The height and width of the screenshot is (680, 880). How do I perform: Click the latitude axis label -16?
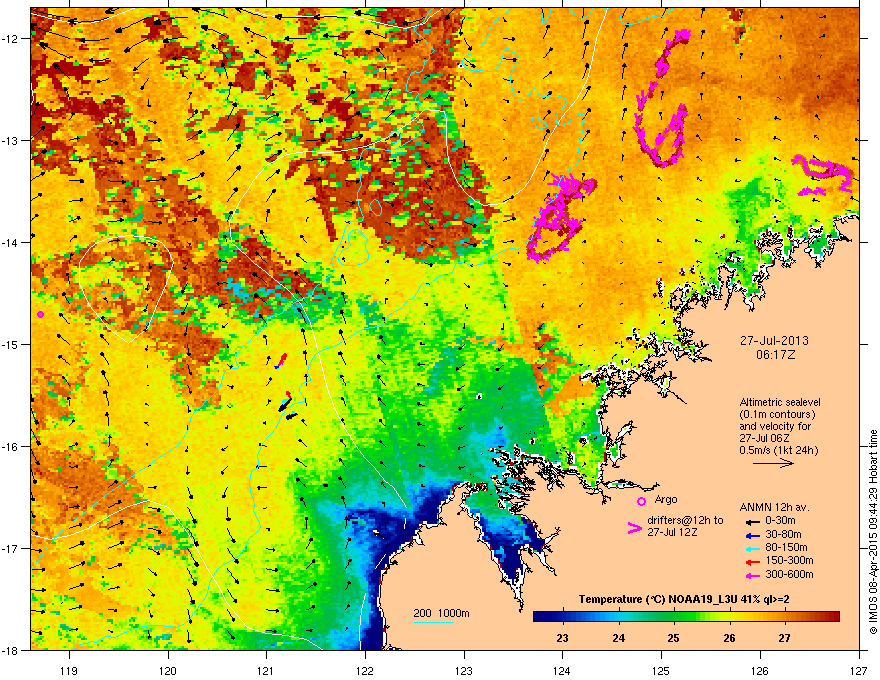11,446
